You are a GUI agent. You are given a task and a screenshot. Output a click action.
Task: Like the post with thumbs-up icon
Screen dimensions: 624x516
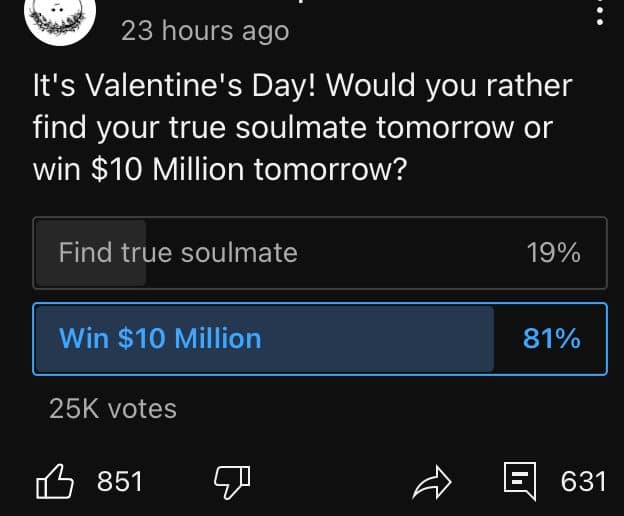[x=56, y=482]
